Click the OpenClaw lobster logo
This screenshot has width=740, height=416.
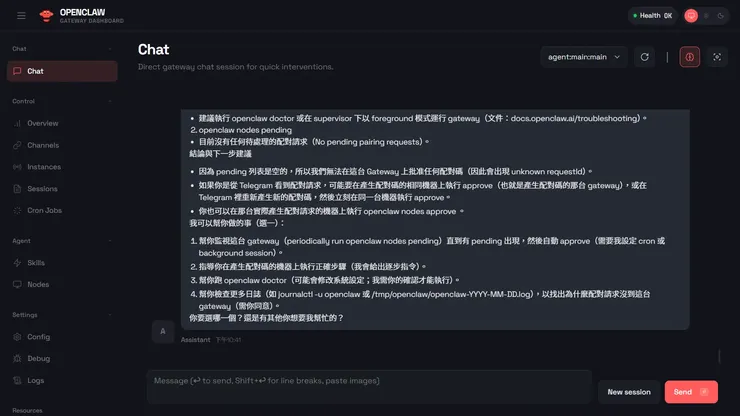click(x=46, y=16)
